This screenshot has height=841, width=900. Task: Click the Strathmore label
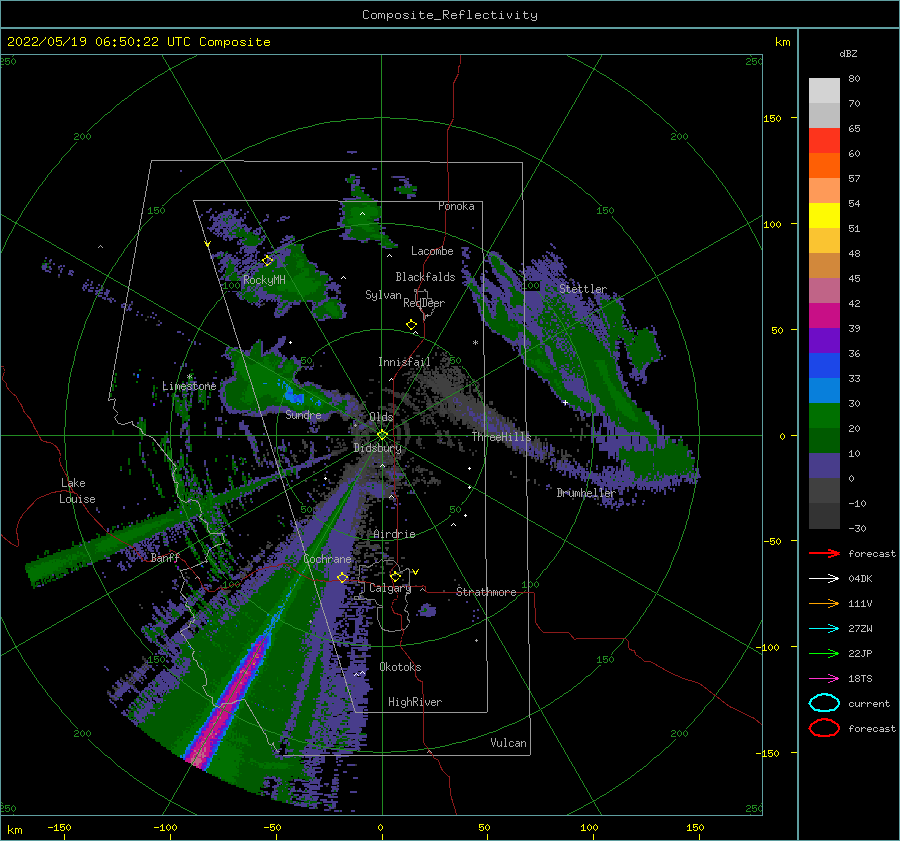pos(486,592)
